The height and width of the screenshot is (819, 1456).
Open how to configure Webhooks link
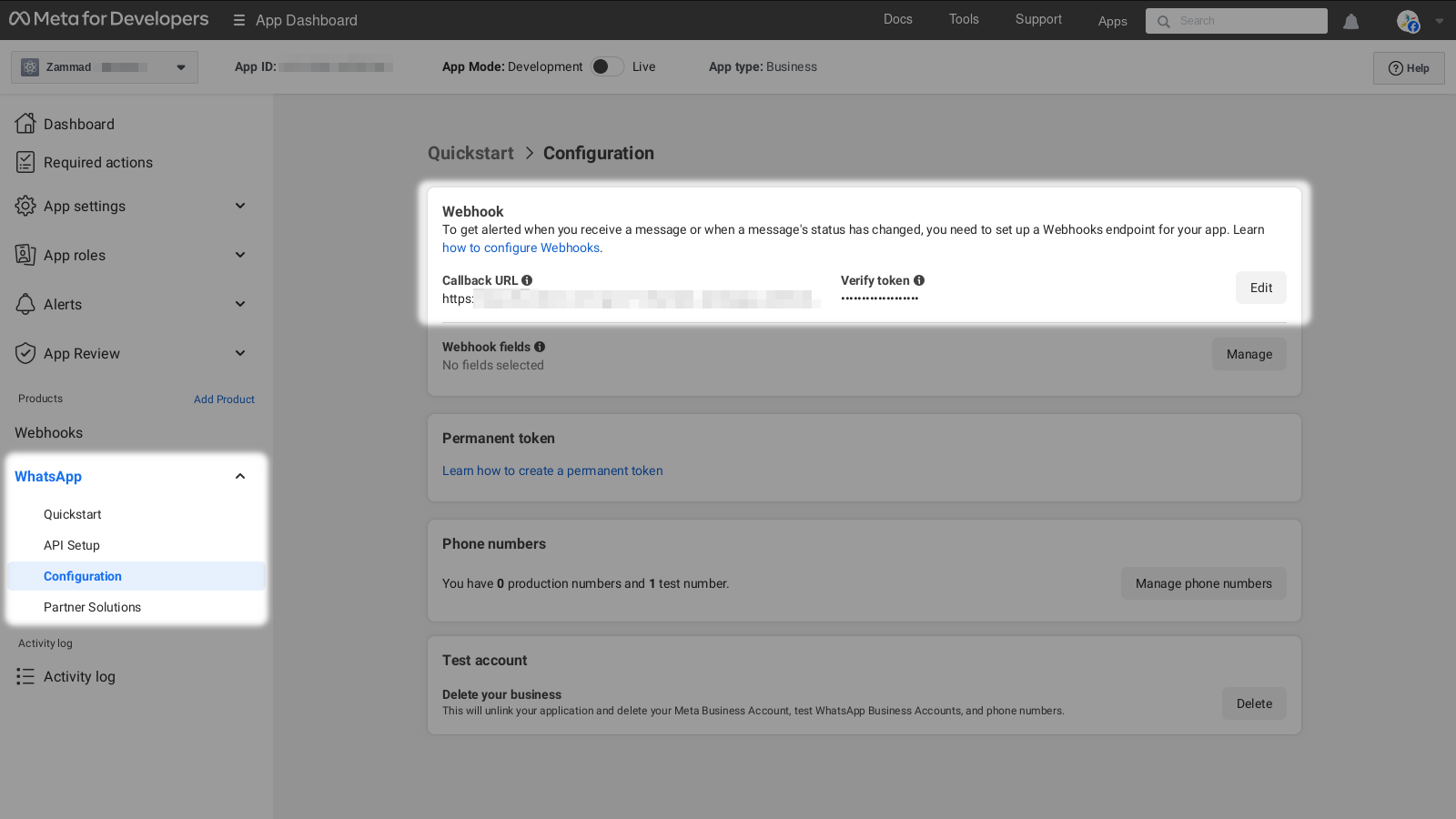(x=521, y=248)
